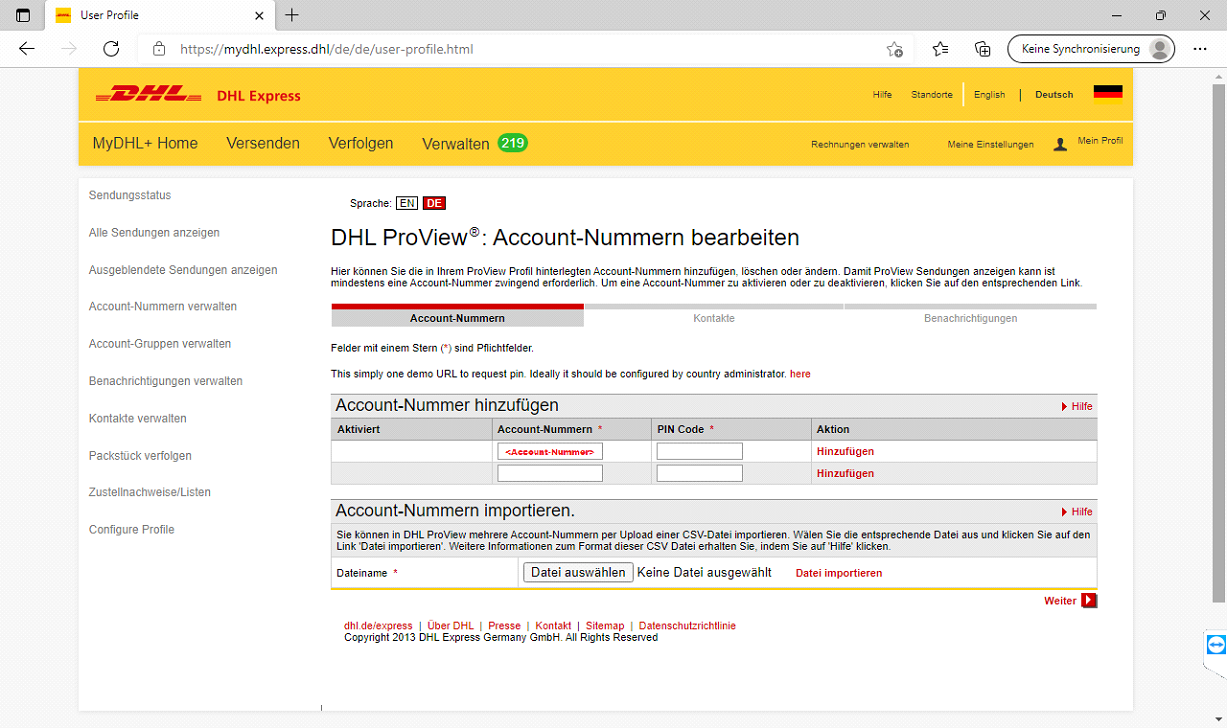Image resolution: width=1227 pixels, height=728 pixels.
Task: Switch language using the EN toggle
Action: pos(407,203)
